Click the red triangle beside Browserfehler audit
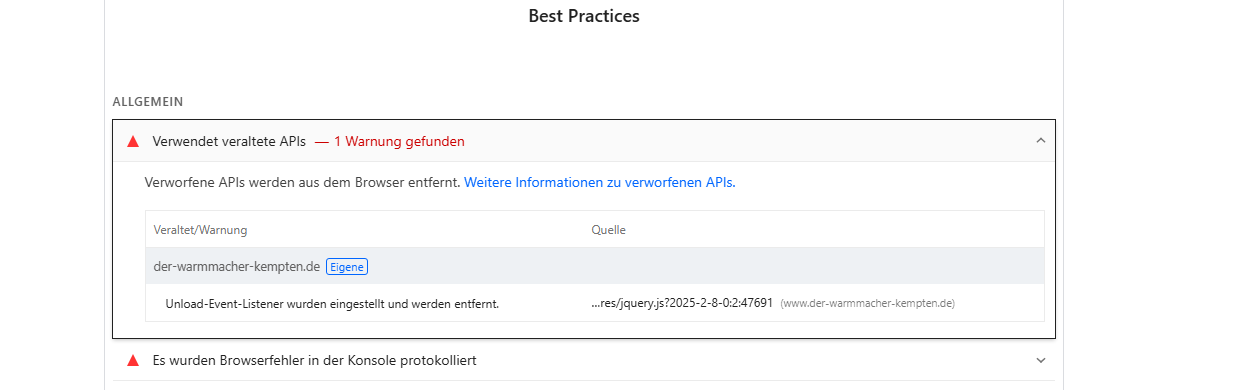This screenshot has height=390, width=1259. [x=133, y=360]
